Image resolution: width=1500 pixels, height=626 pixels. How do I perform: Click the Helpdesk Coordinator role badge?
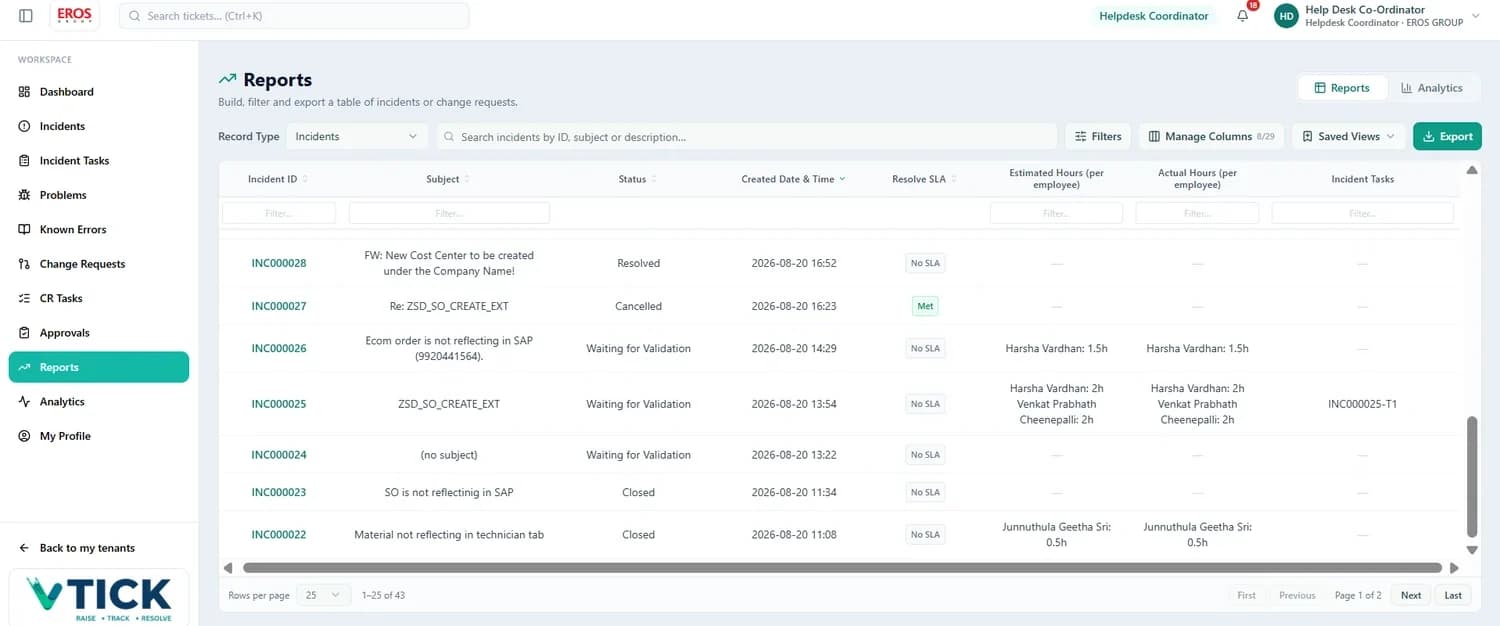tap(1154, 16)
